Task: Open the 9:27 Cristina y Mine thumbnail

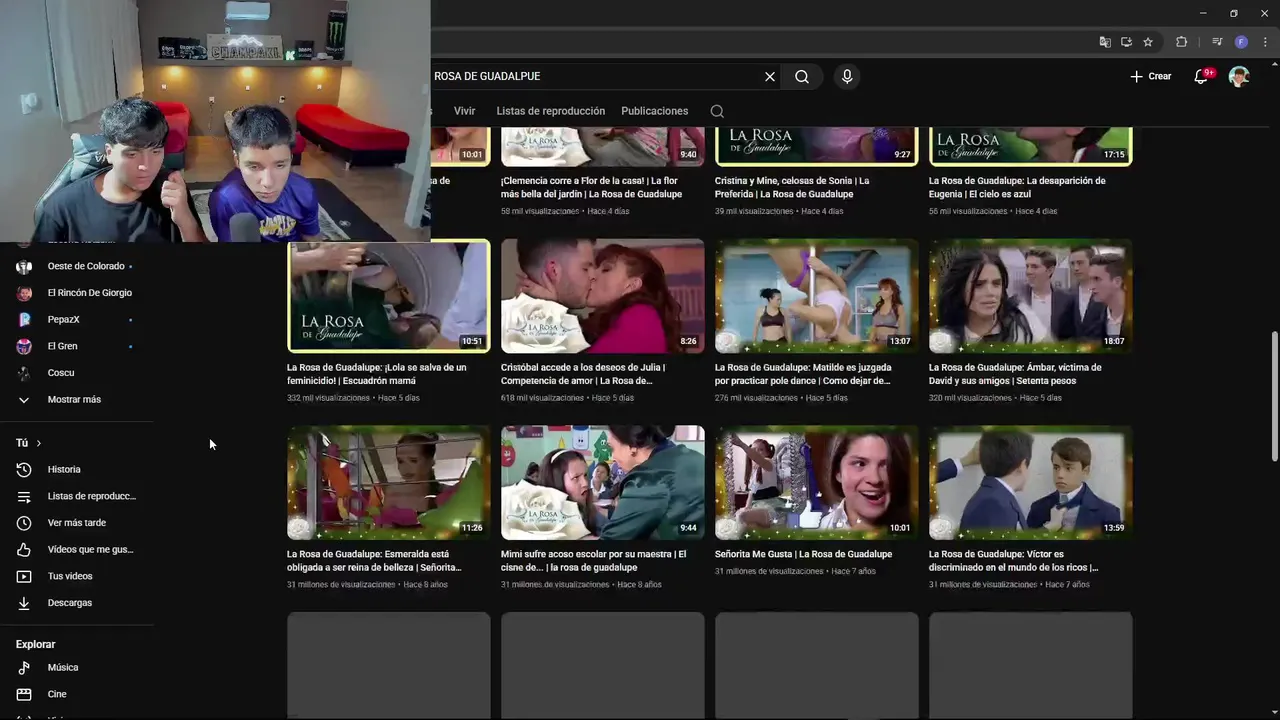Action: click(817, 147)
